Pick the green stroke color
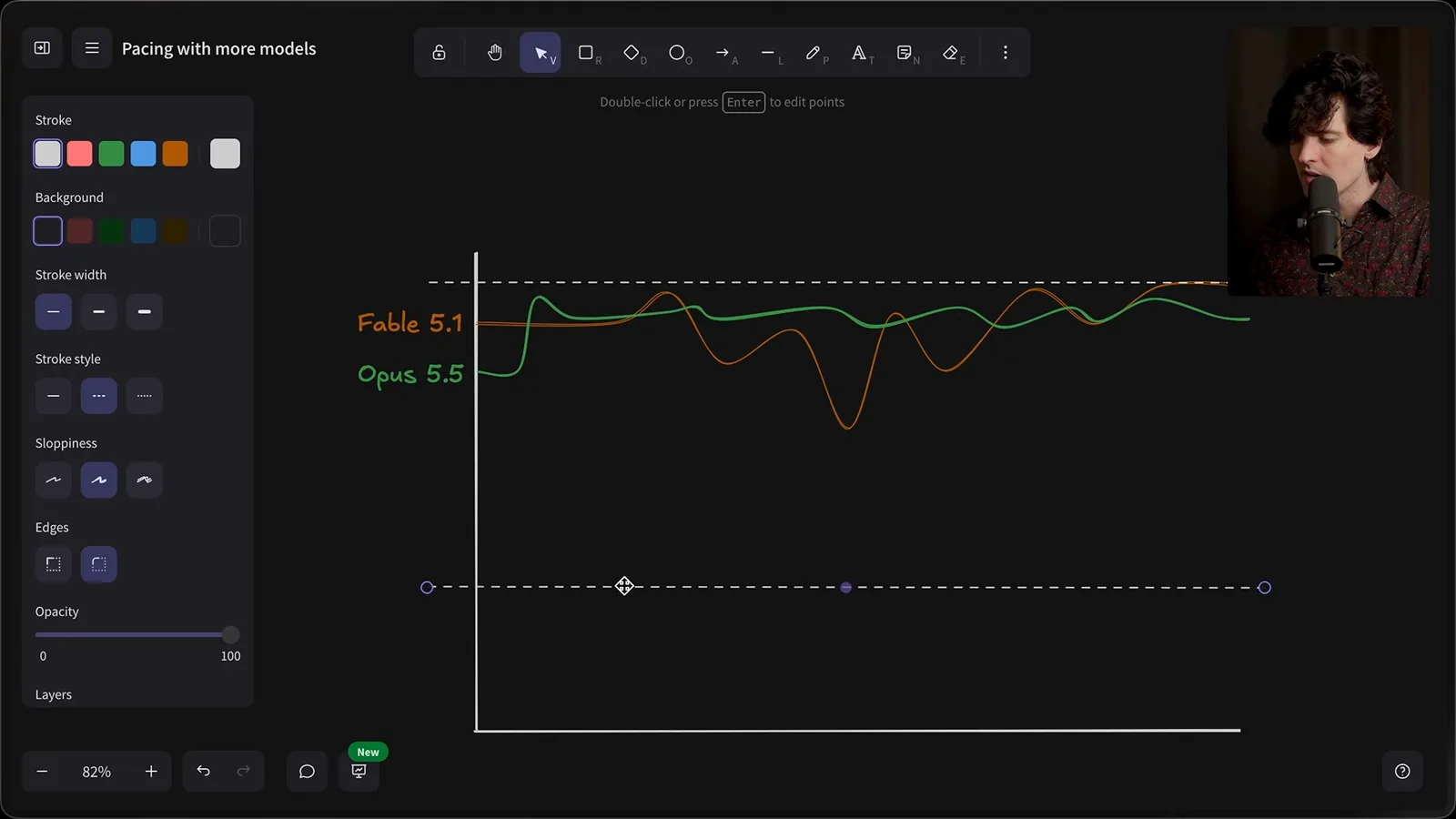The width and height of the screenshot is (1456, 819). point(111,154)
